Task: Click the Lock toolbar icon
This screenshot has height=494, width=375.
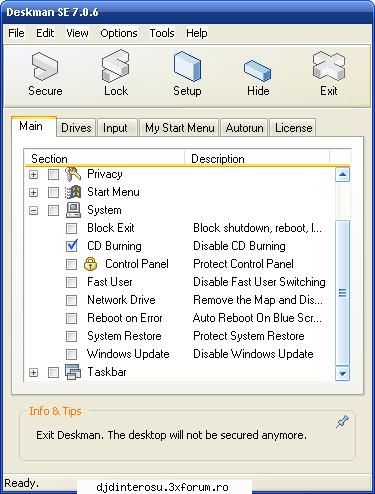Action: tap(115, 65)
